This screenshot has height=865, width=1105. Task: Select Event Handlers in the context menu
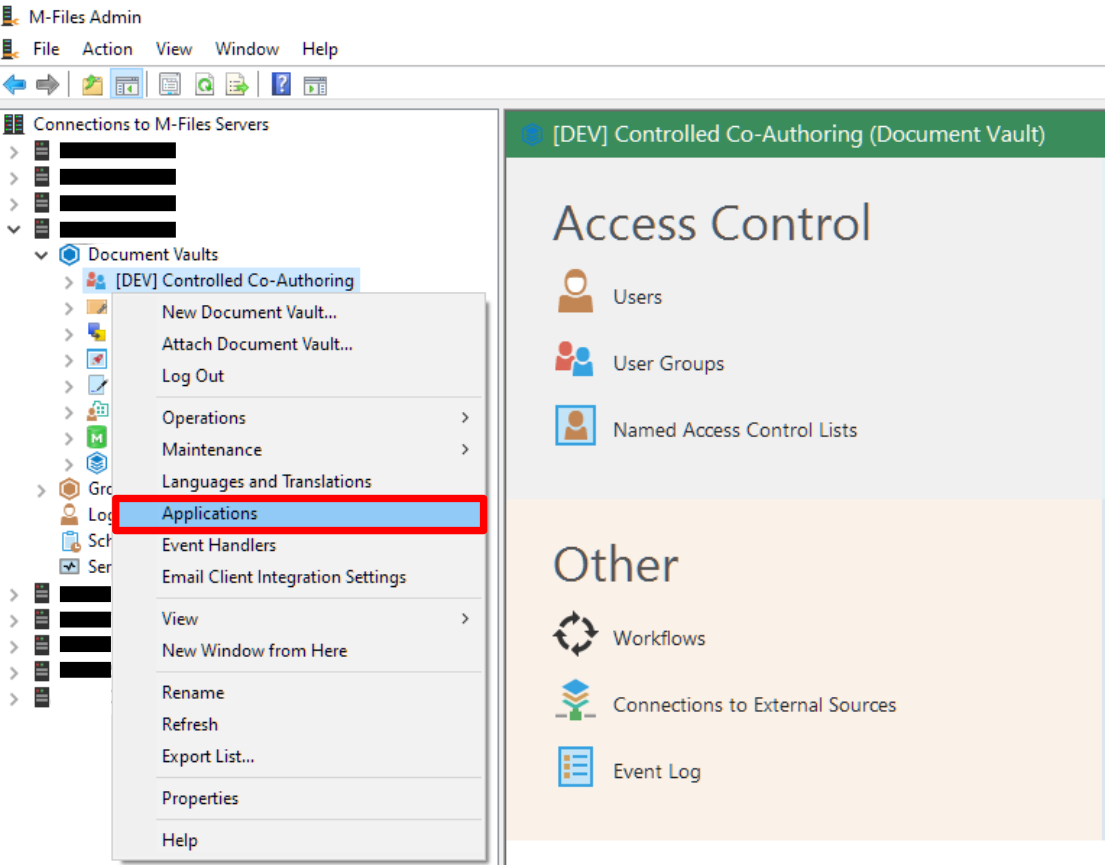(x=300, y=546)
